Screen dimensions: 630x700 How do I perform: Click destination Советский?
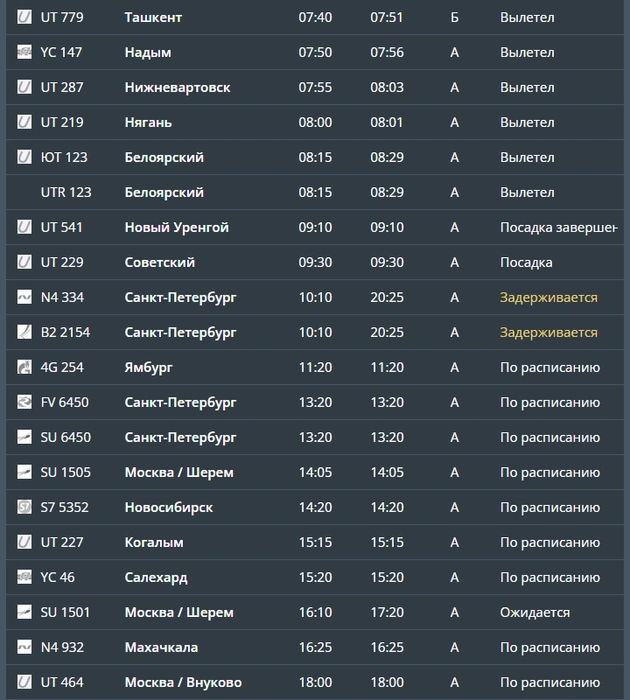coord(160,262)
